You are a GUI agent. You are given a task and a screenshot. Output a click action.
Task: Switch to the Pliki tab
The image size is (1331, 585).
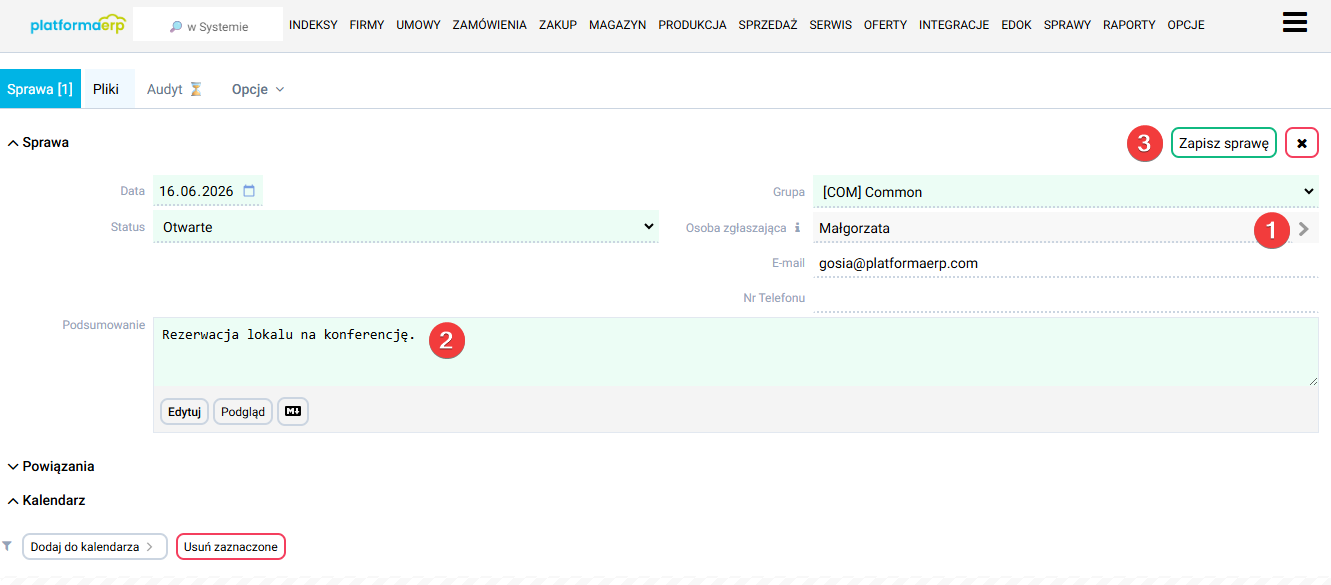tap(106, 89)
